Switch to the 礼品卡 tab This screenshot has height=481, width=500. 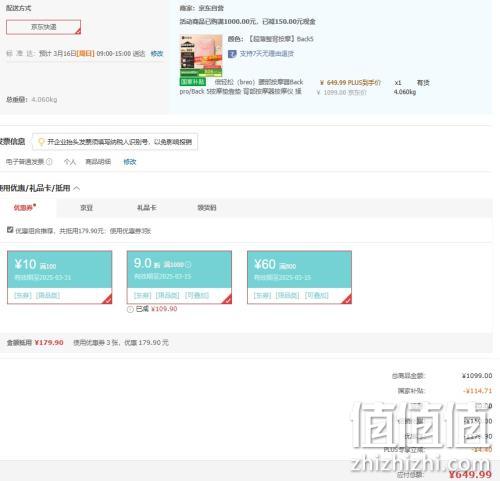[147, 208]
